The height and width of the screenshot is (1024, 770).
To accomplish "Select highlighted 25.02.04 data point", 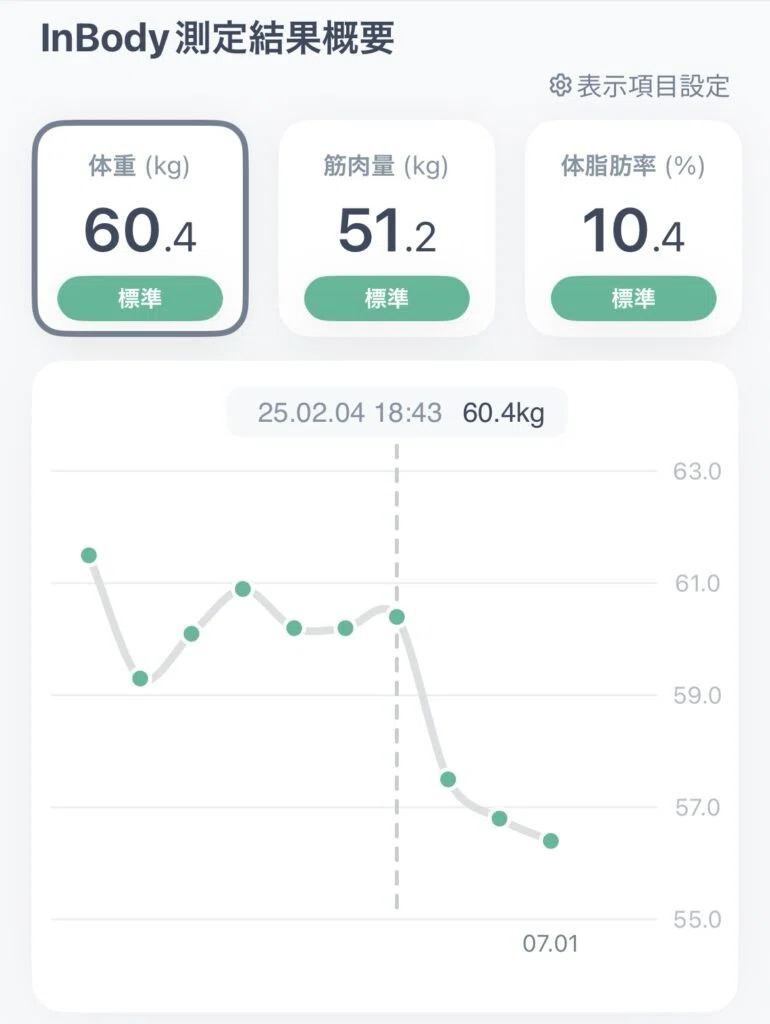I will tap(396, 617).
